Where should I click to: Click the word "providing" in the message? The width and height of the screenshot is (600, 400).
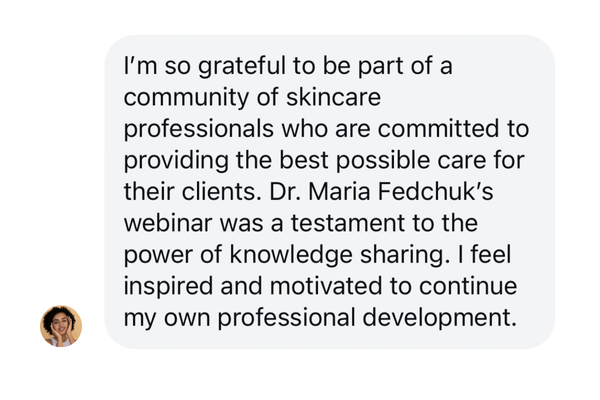click(x=176, y=161)
